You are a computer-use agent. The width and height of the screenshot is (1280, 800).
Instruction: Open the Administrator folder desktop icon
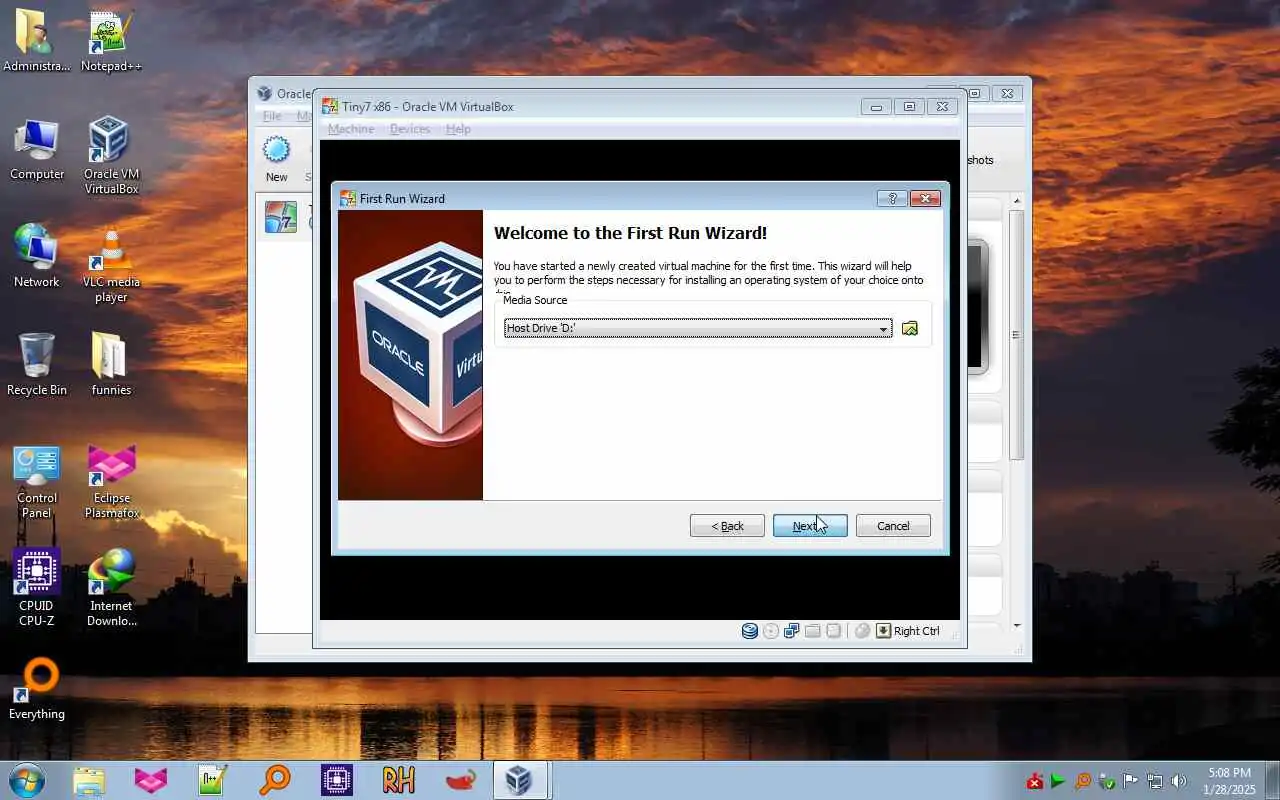[37, 40]
